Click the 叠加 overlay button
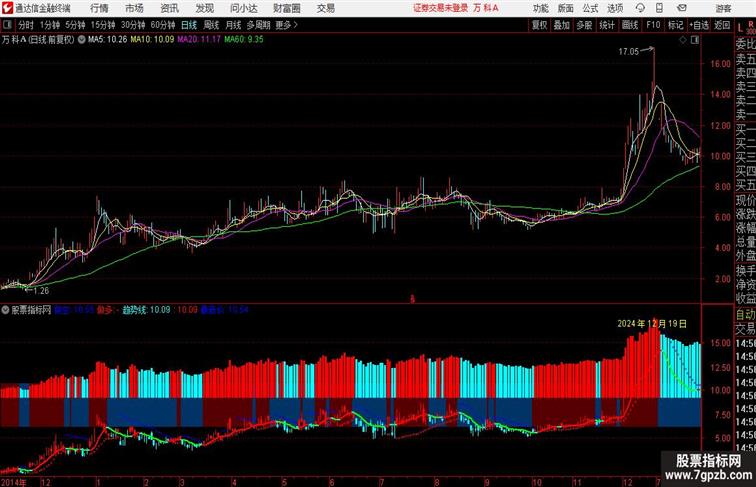This screenshot has height=487, width=756. [x=562, y=25]
